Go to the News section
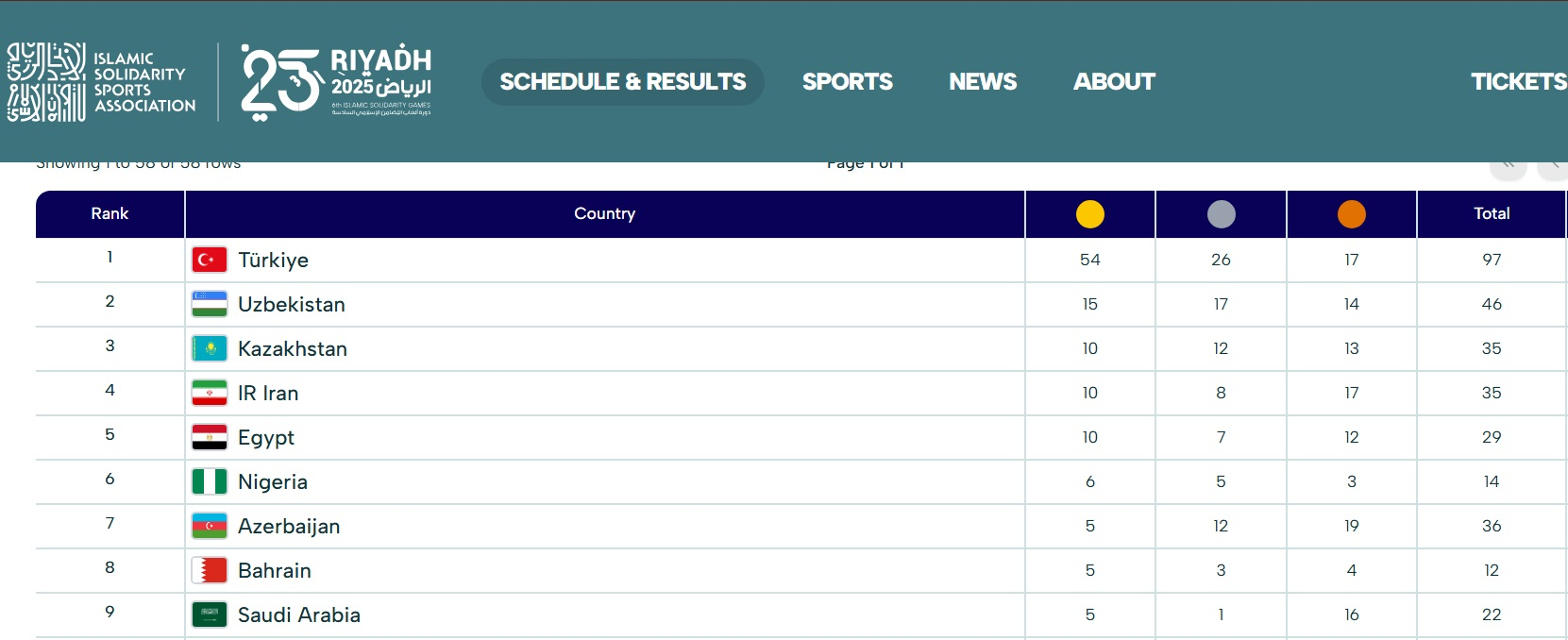This screenshot has height=640, width=1568. (983, 82)
